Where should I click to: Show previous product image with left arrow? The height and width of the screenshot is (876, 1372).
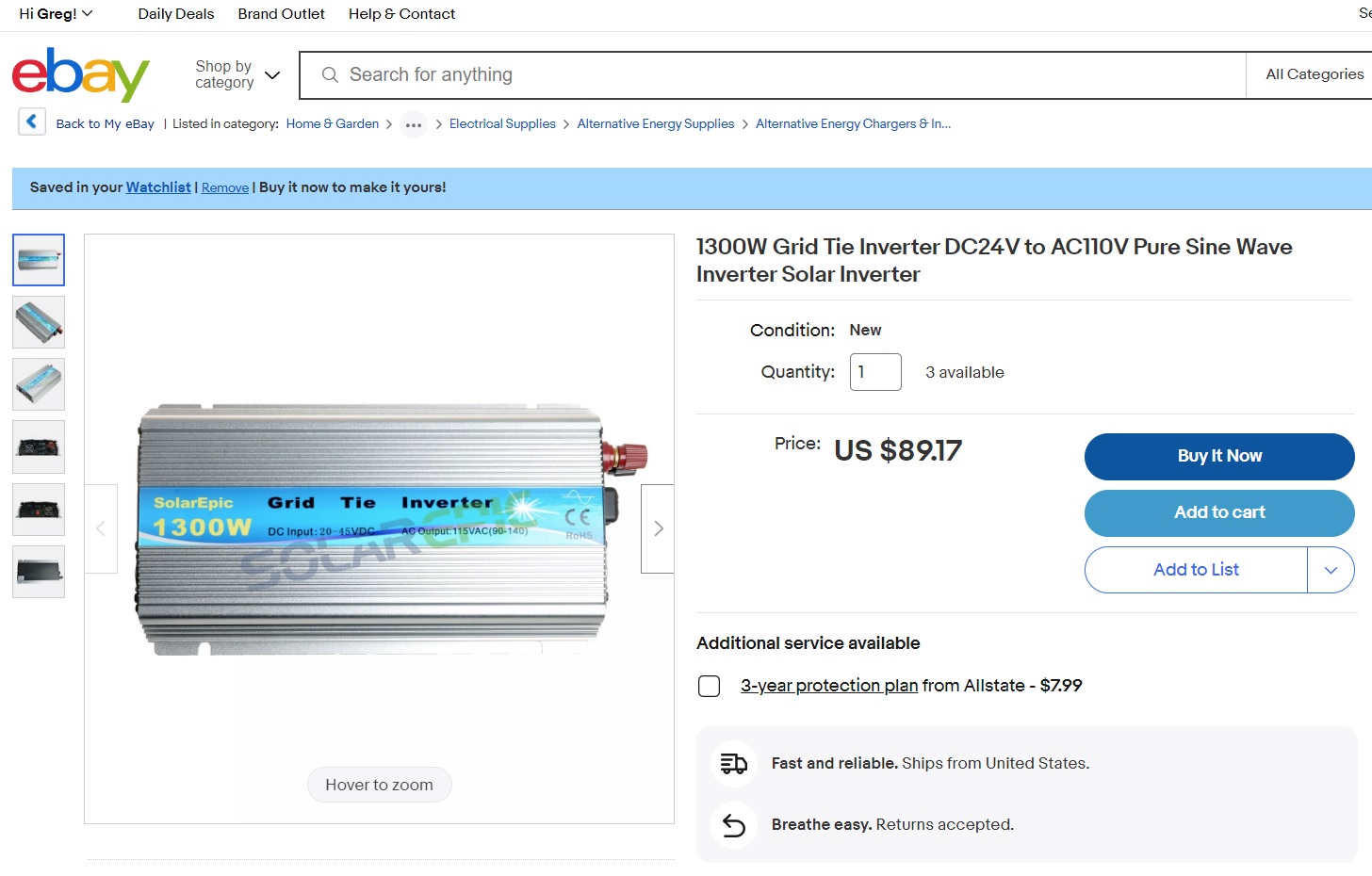click(101, 528)
